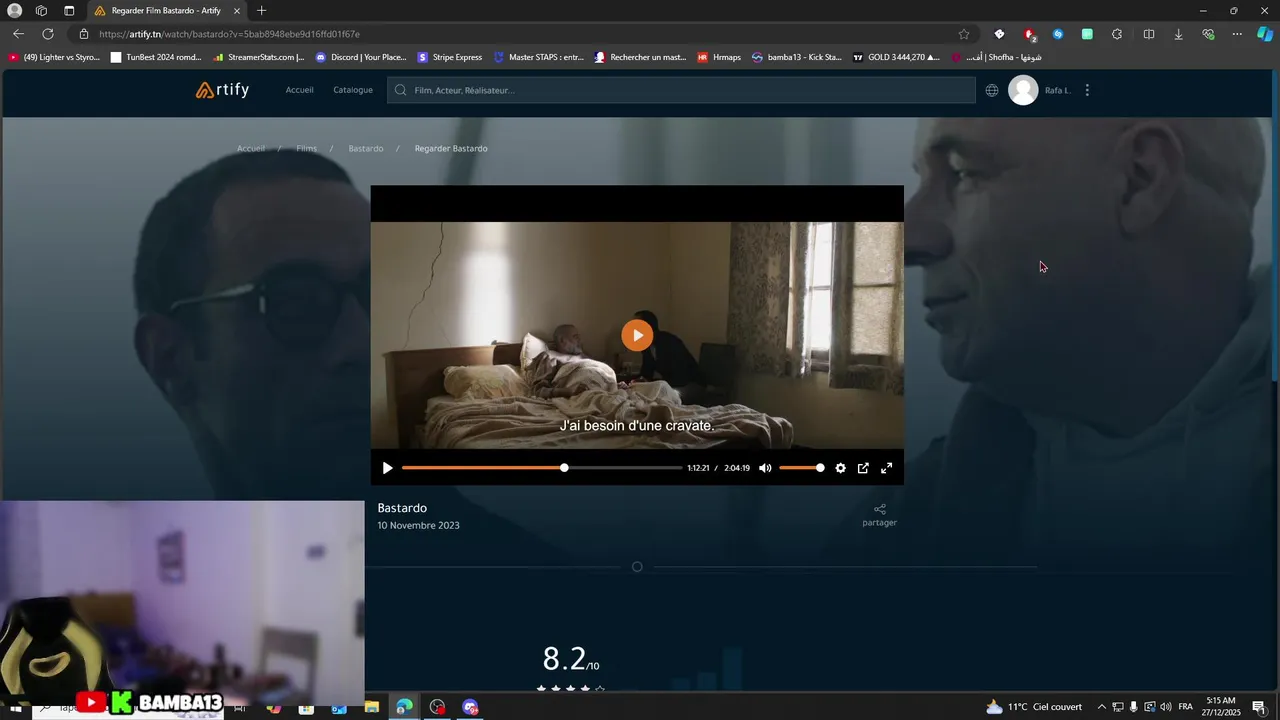This screenshot has width=1280, height=720.
Task: Open the tab actions menu icon
Action: 69,11
